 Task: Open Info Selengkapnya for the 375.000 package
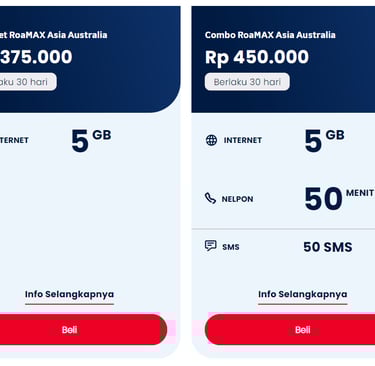[69, 295]
